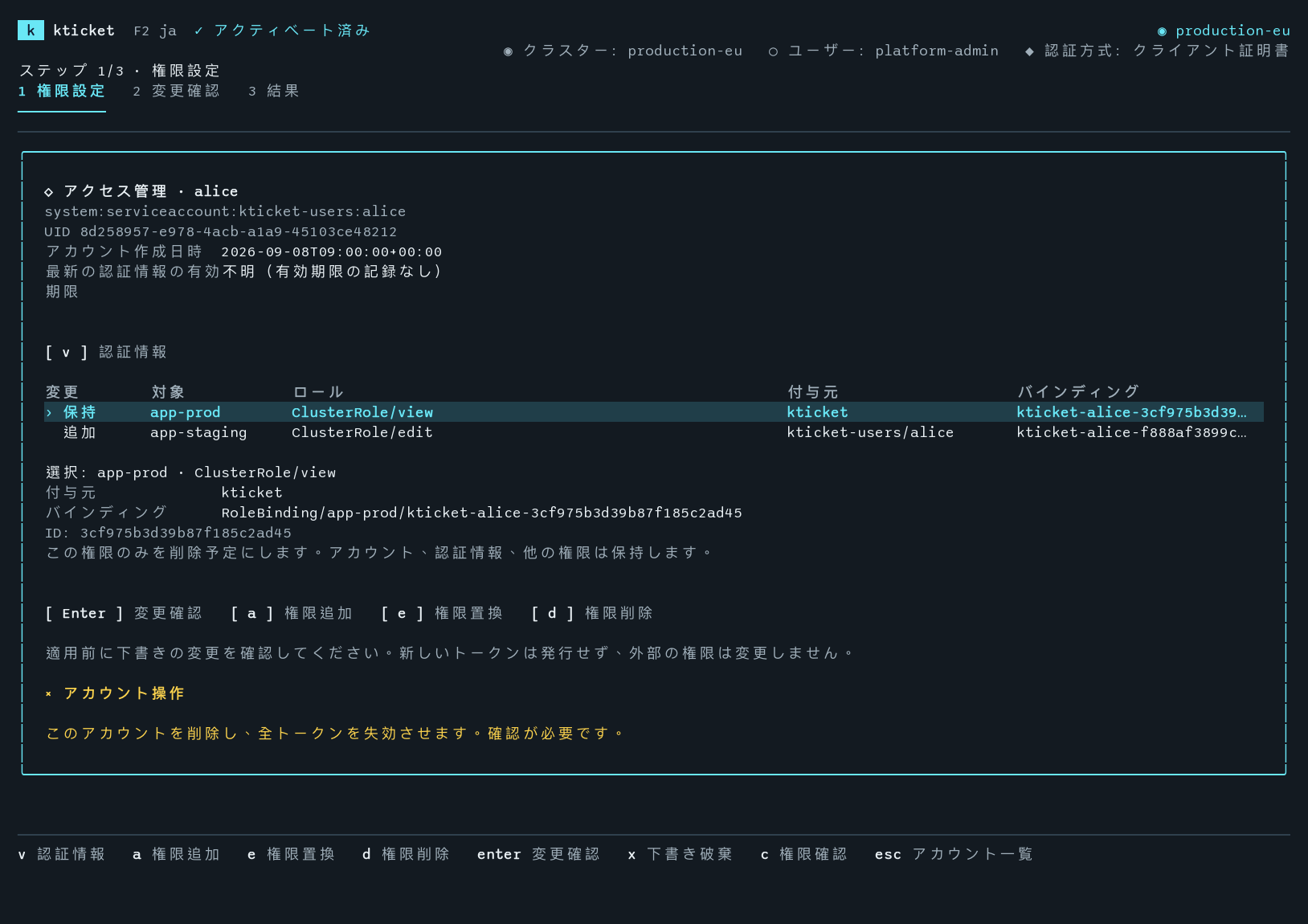Viewport: 1308px width, 924px height.
Task: Click the cluster radio icon before クラスター
Action: tap(508, 51)
